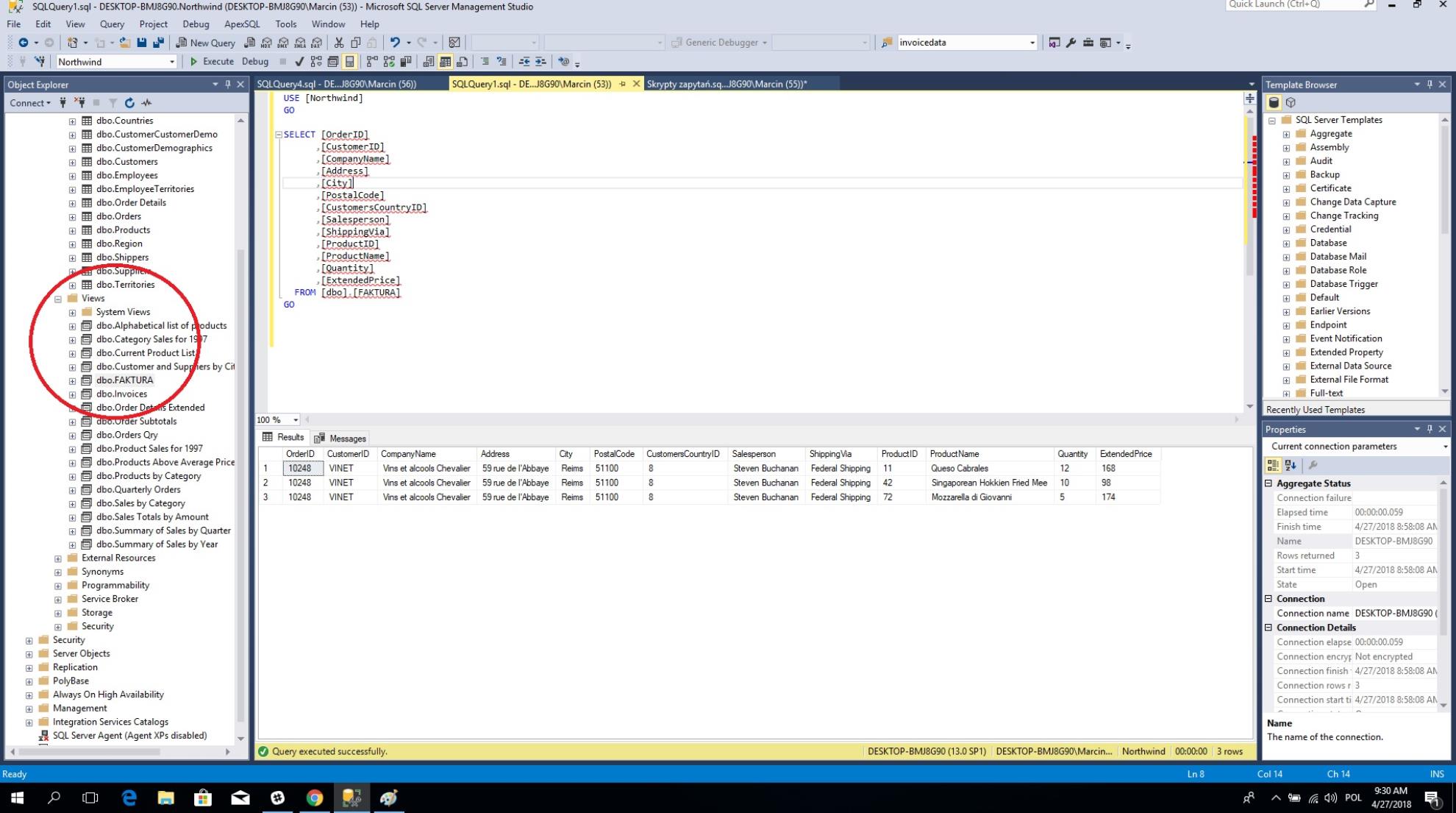This screenshot has width=1456, height=813.
Task: Switch Properties to Categorized view
Action: [x=1273, y=465]
